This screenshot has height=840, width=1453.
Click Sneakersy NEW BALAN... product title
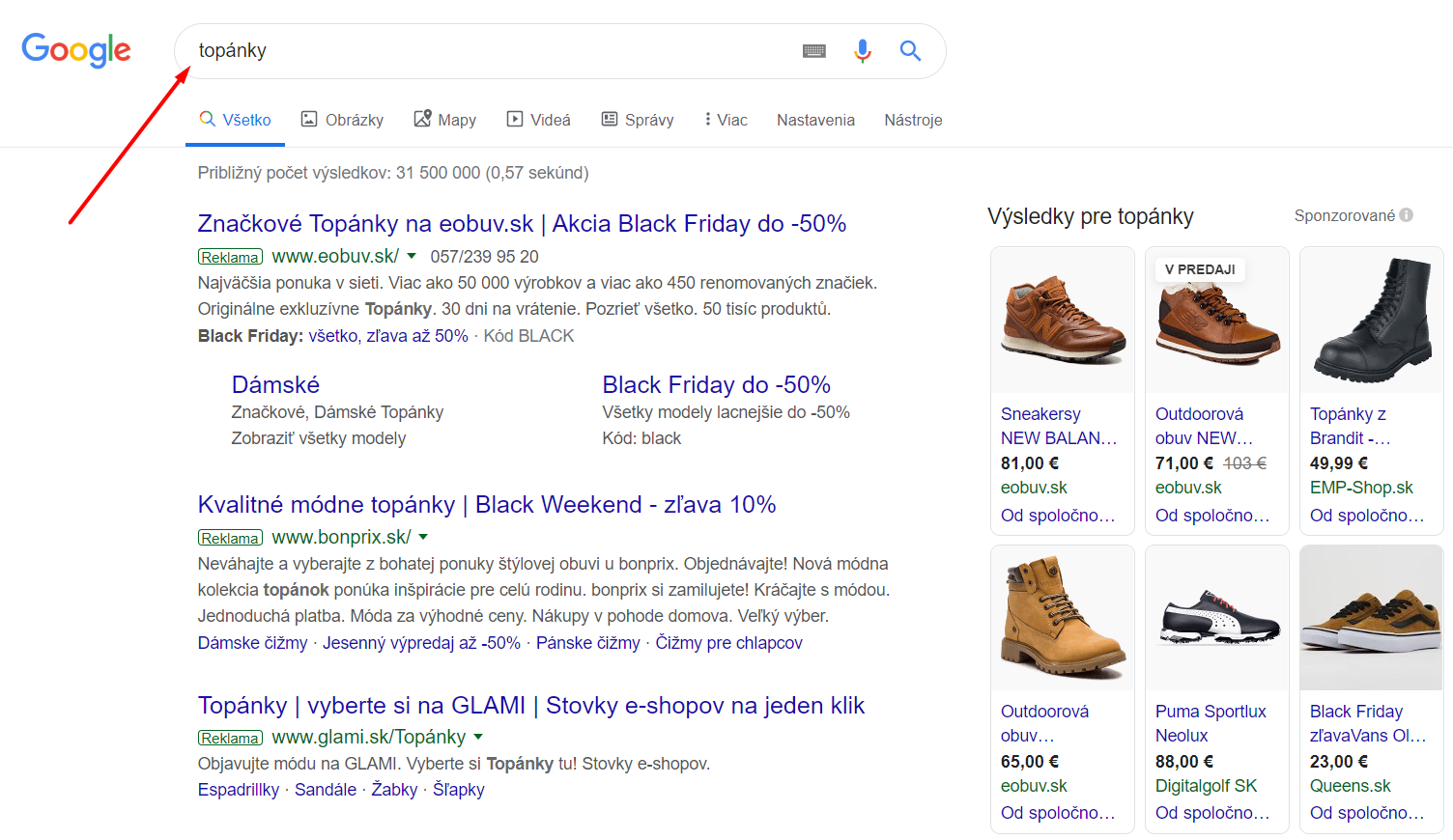point(1059,426)
